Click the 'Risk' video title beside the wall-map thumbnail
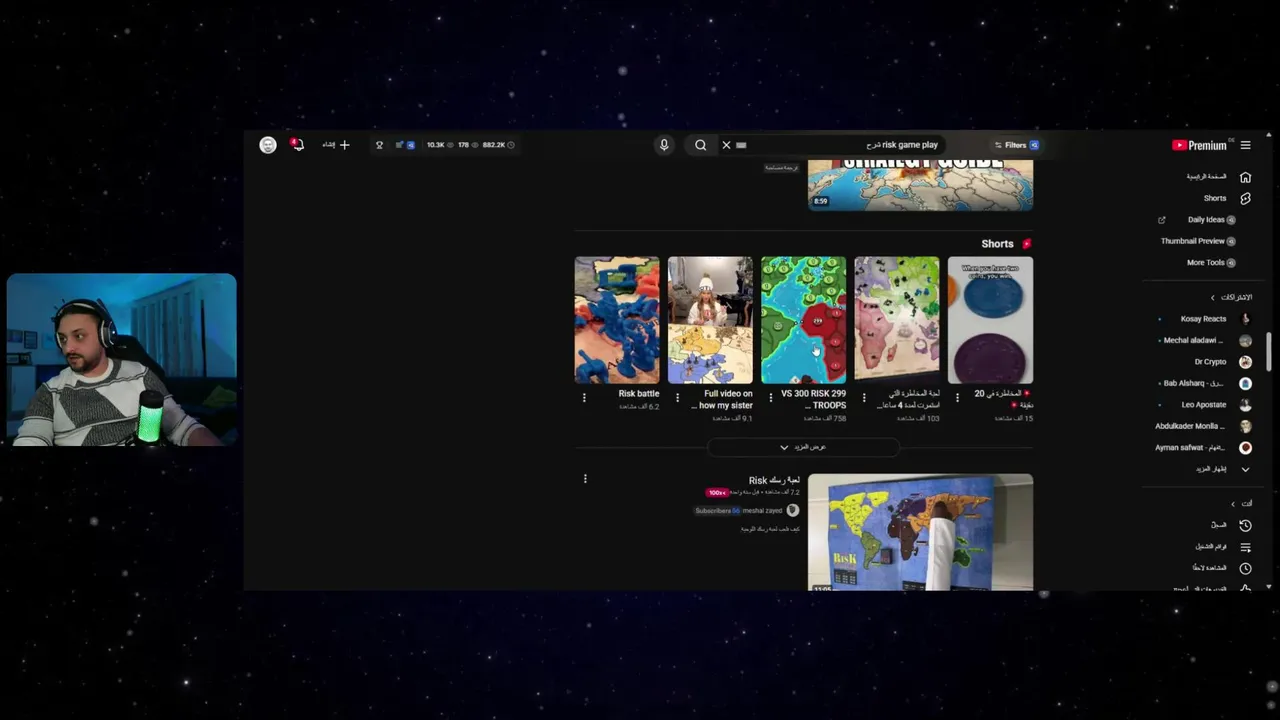The height and width of the screenshot is (720, 1280). [774, 481]
